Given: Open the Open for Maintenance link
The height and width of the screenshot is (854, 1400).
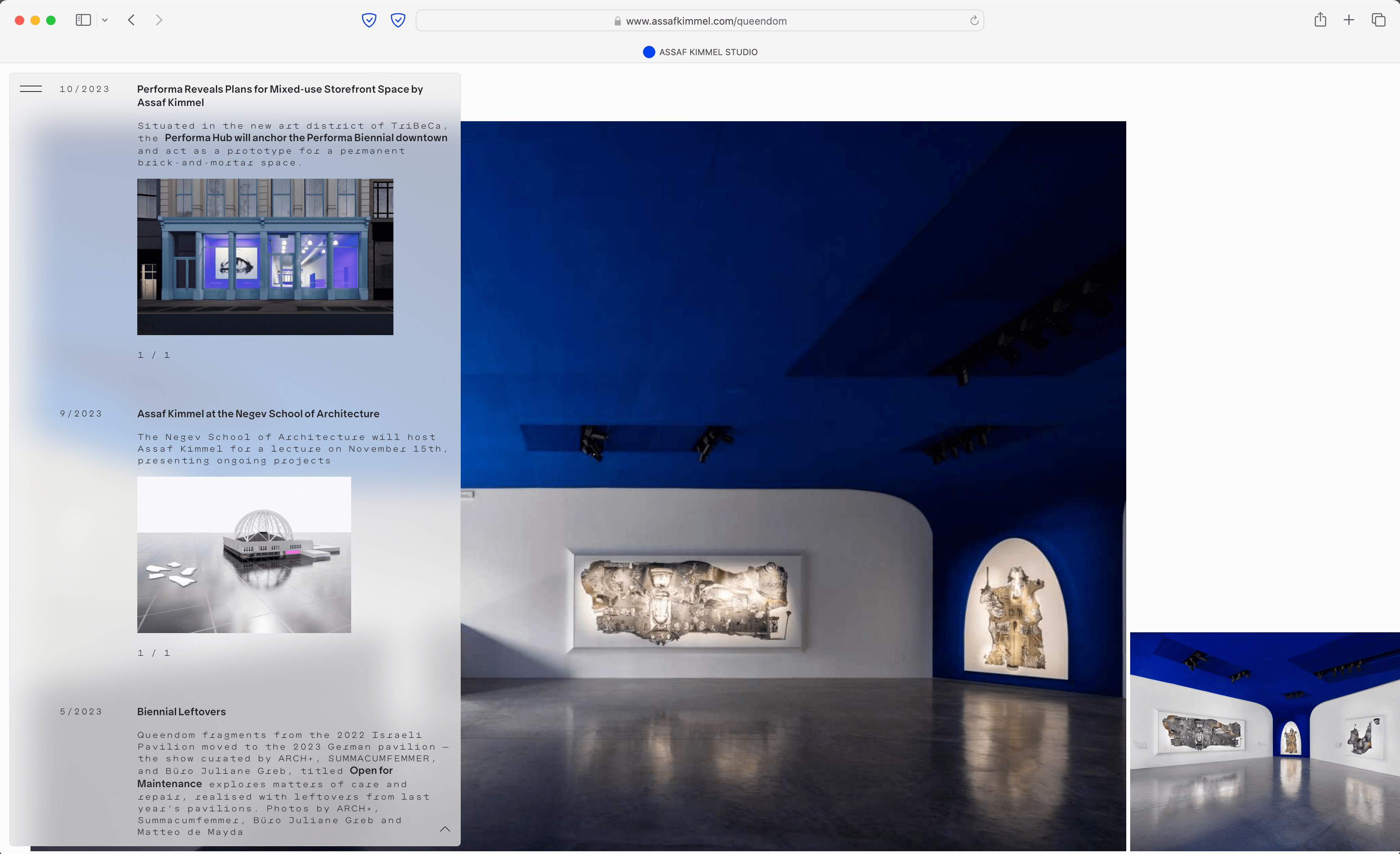Looking at the screenshot, I should (x=370, y=771).
